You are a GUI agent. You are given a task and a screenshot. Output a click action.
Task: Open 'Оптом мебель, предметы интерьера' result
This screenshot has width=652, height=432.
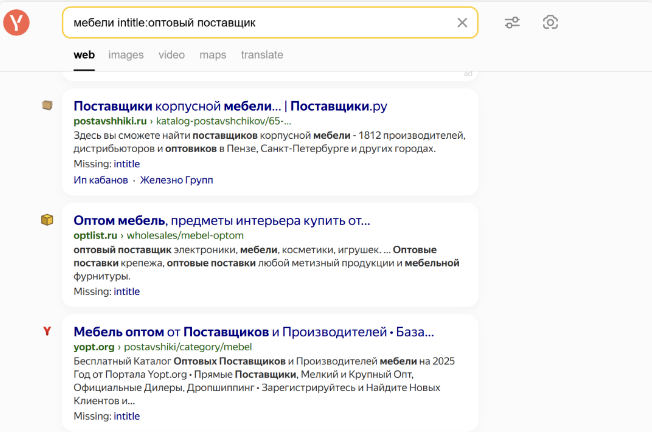point(222,220)
